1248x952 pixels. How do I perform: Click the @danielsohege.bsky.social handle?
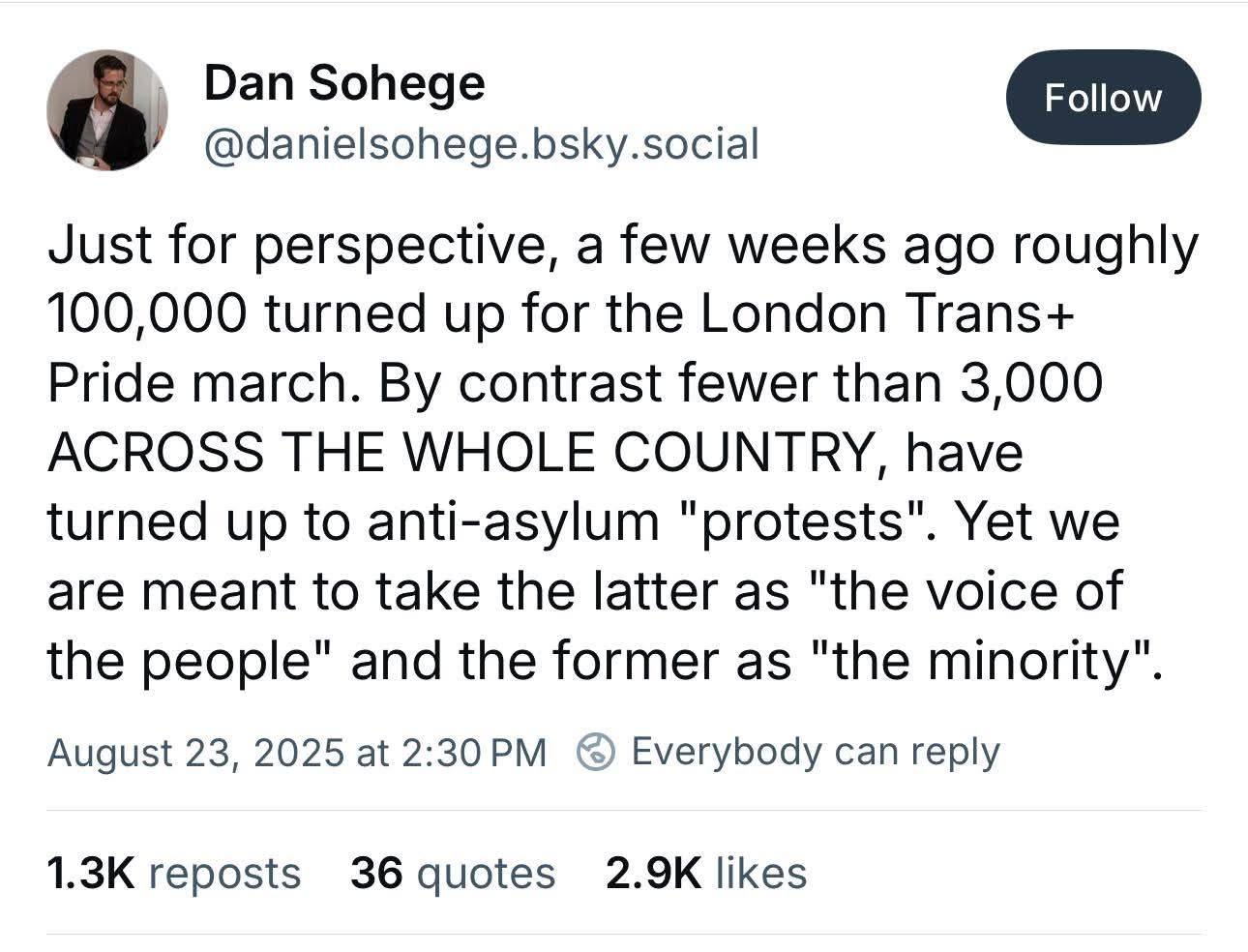pos(481,144)
